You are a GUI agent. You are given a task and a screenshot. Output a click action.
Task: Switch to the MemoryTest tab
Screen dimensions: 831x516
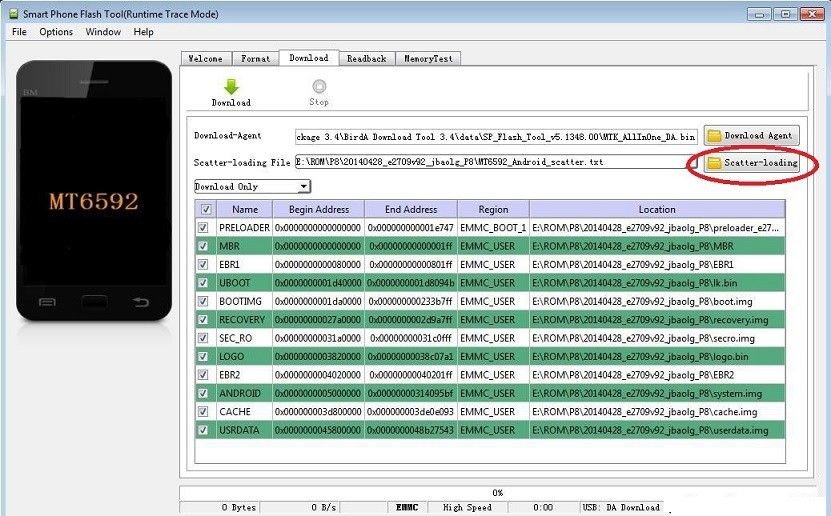[427, 59]
